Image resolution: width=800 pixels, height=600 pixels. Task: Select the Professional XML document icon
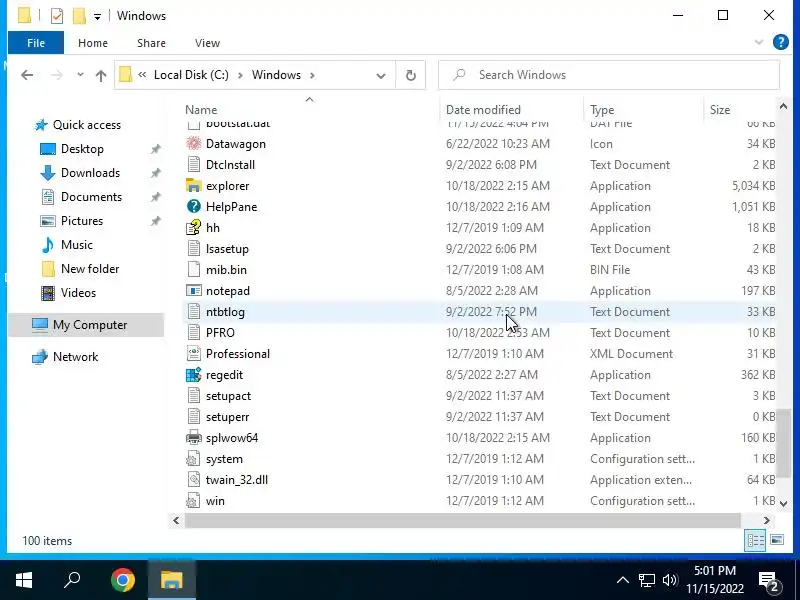(x=193, y=354)
